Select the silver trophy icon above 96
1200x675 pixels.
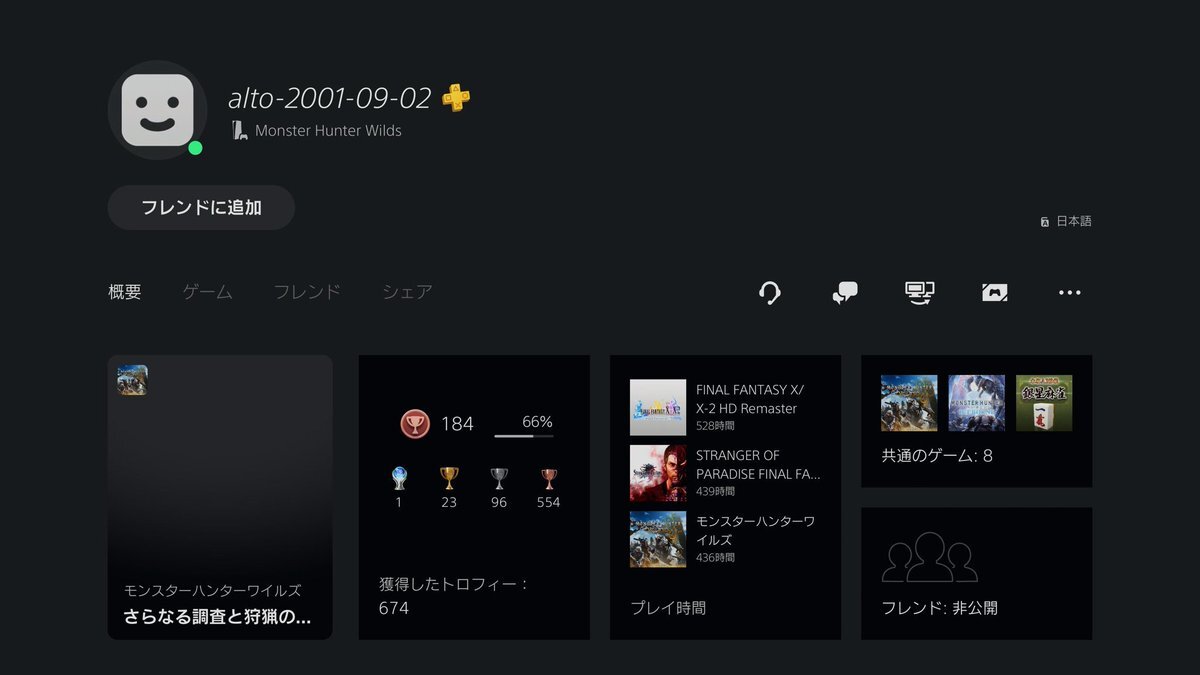tap(499, 479)
